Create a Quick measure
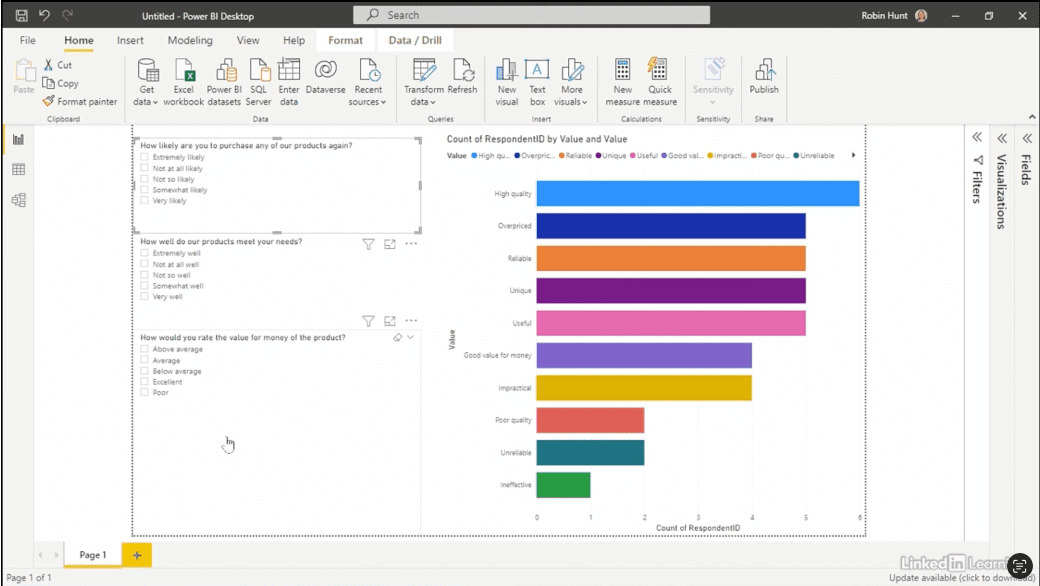1040x586 pixels. pyautogui.click(x=660, y=82)
